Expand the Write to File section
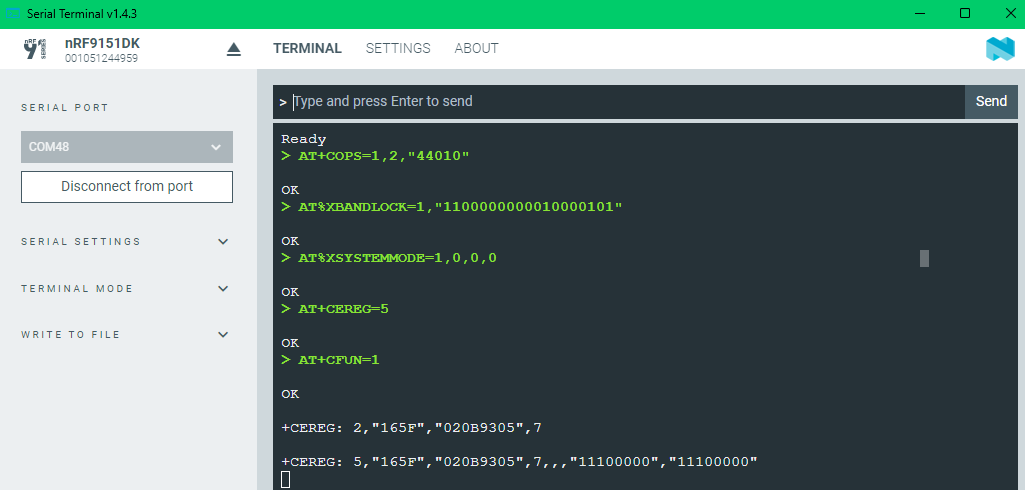 [x=126, y=335]
